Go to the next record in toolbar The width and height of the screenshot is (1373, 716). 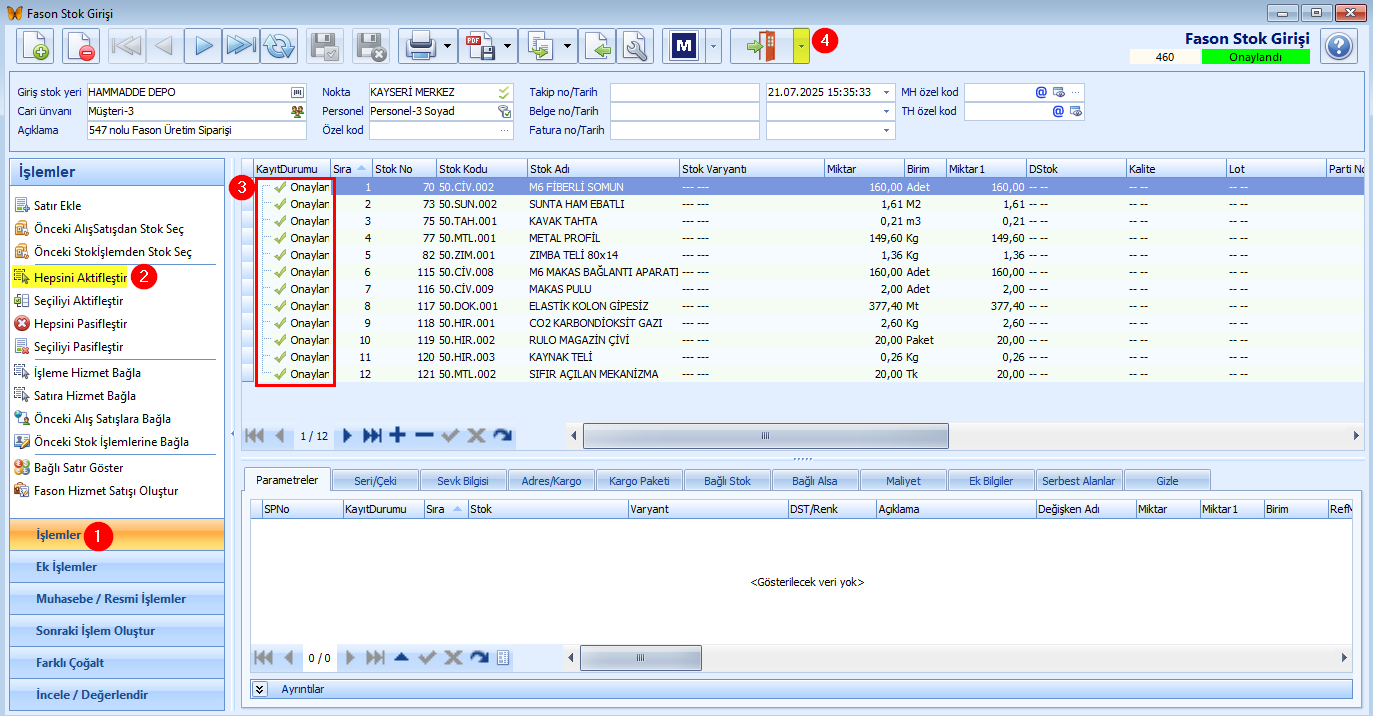[203, 46]
